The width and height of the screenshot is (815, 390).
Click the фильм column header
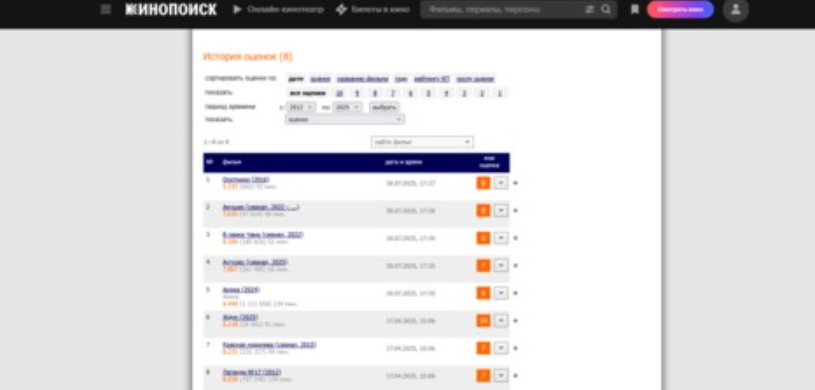tap(232, 162)
